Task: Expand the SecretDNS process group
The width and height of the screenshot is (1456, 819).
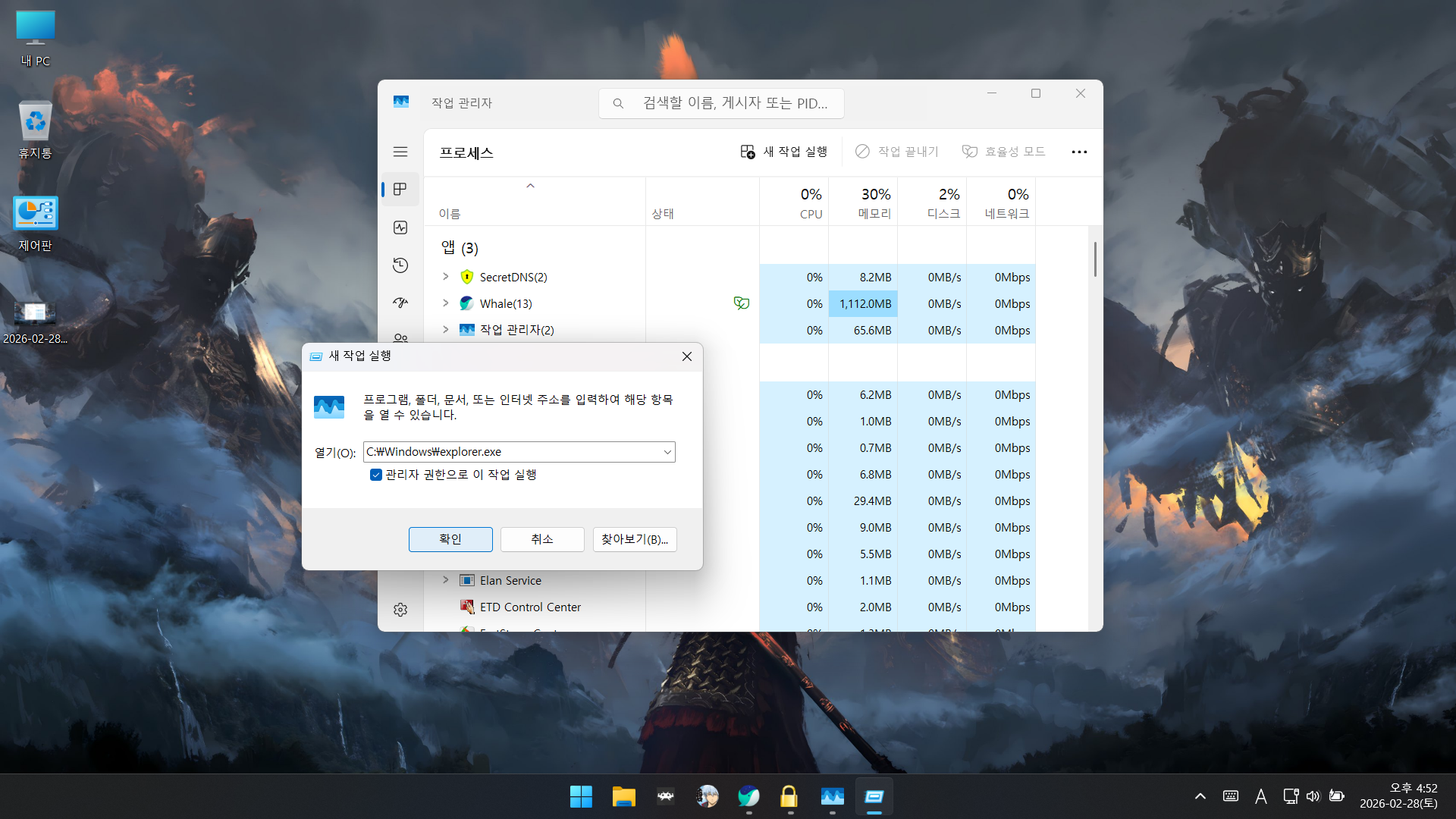Action: click(x=446, y=277)
